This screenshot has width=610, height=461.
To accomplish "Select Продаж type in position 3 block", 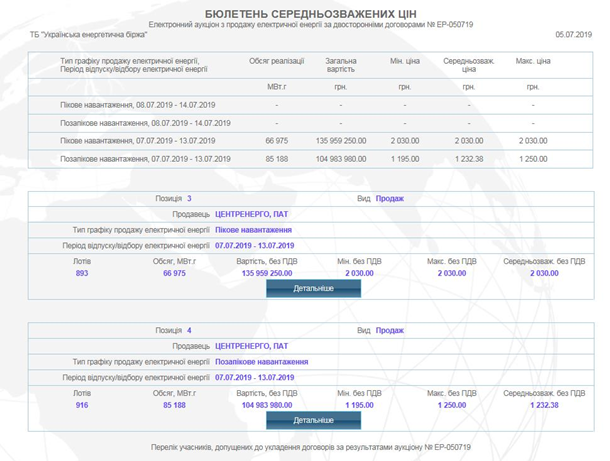I will (x=390, y=199).
